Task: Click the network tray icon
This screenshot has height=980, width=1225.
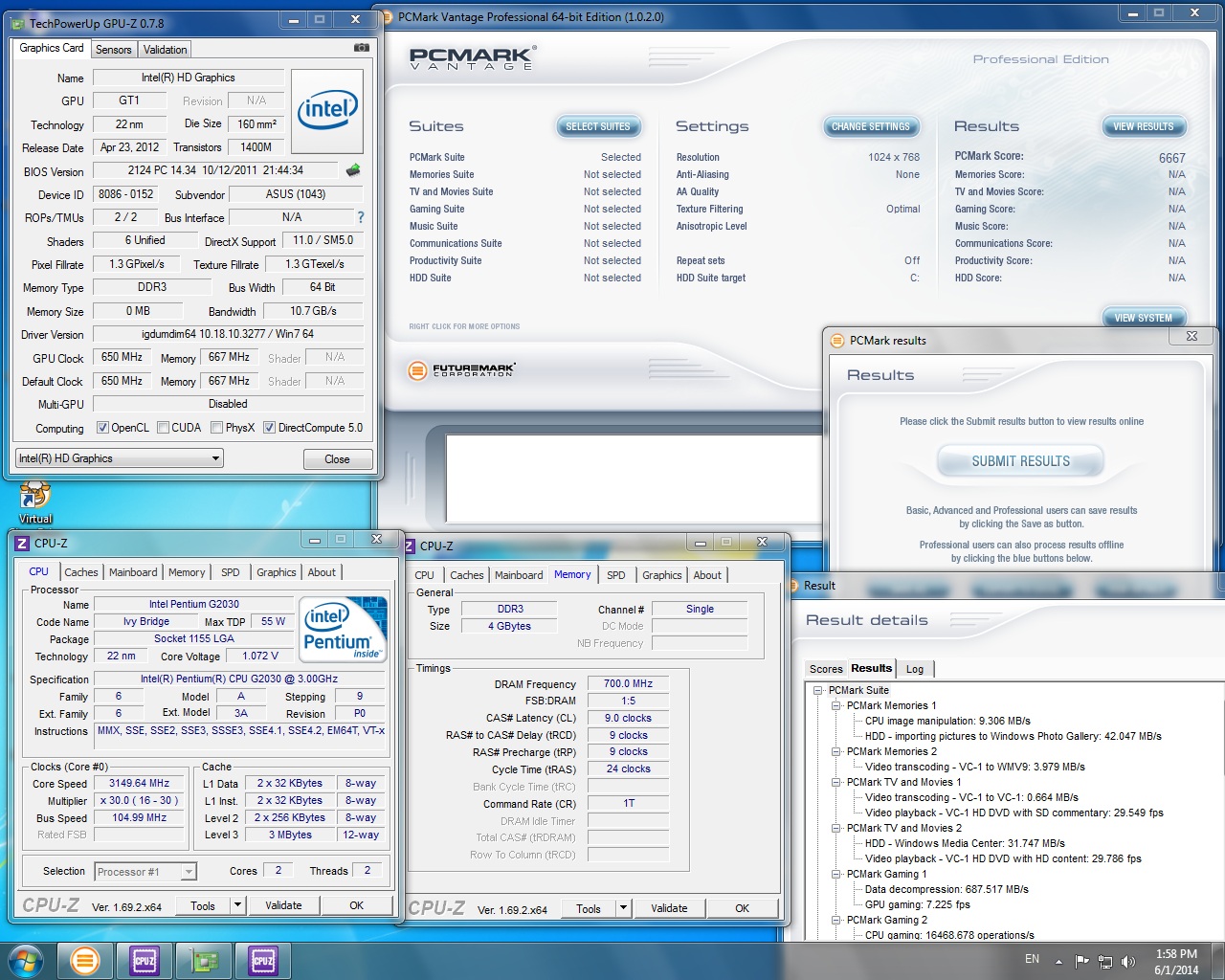Action: coord(1105,961)
